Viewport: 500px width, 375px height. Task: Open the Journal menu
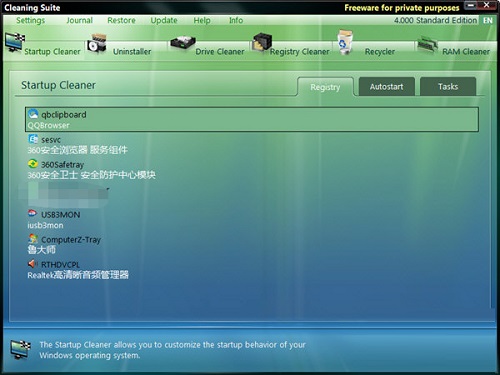[x=79, y=20]
